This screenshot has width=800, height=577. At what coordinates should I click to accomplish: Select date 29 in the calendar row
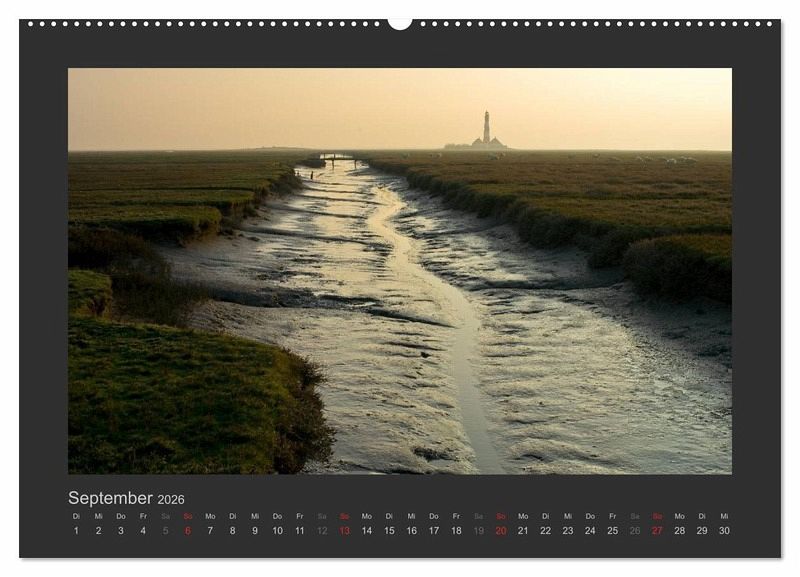point(702,531)
